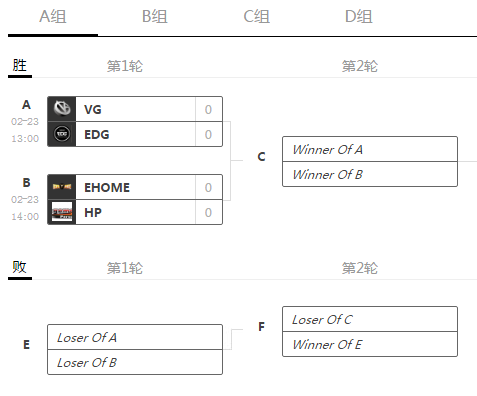The height and width of the screenshot is (396, 477).
Task: Select the Winner Of B slot
Action: pos(370,174)
